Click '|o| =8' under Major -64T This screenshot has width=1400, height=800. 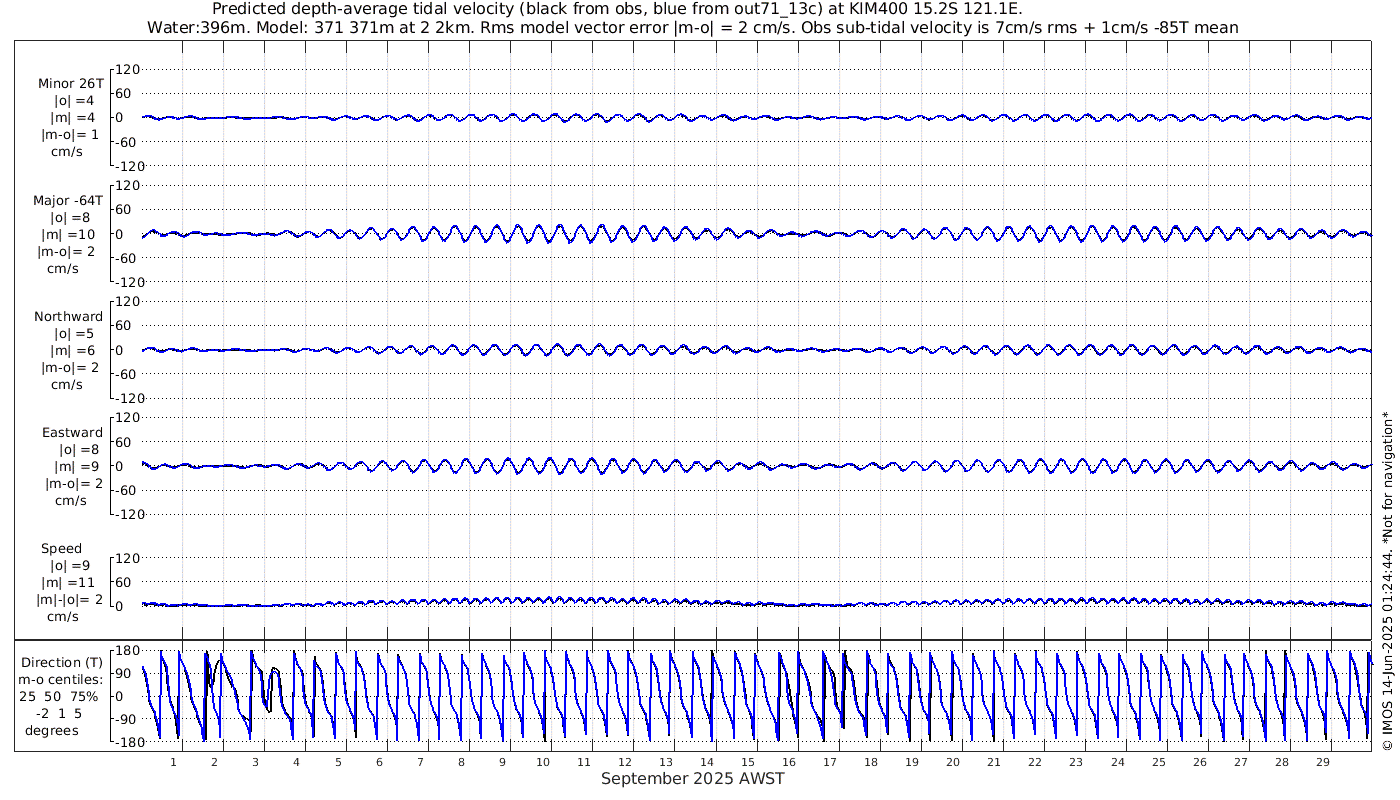(x=72, y=218)
